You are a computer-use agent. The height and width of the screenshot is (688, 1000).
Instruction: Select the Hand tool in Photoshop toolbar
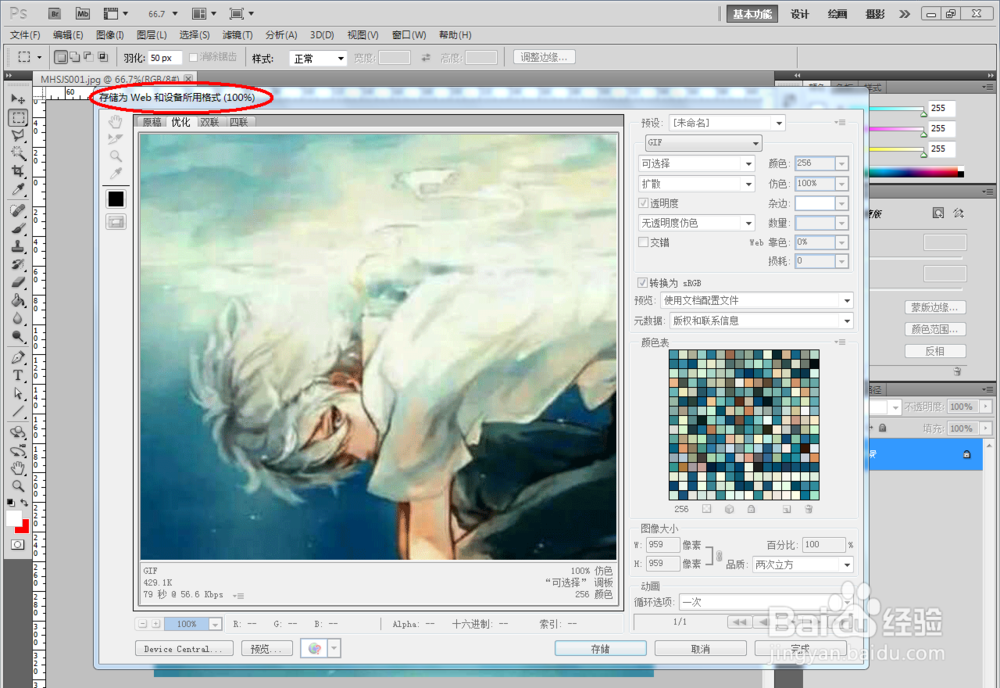(18, 468)
